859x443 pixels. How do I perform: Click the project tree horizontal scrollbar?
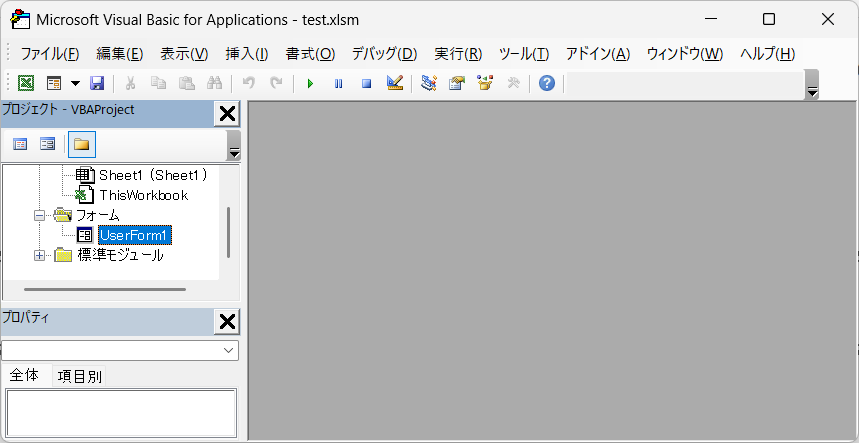105,289
